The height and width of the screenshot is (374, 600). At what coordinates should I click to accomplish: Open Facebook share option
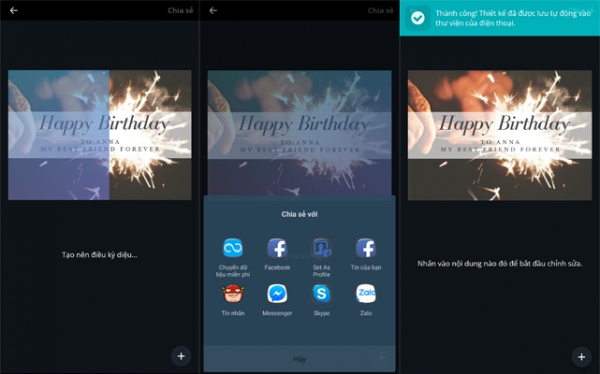pos(277,248)
